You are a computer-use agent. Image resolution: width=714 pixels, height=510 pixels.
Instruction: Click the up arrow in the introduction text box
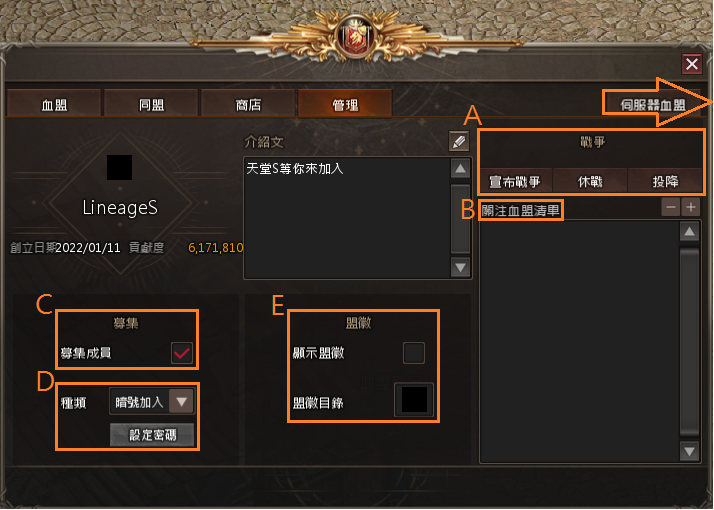[460, 169]
